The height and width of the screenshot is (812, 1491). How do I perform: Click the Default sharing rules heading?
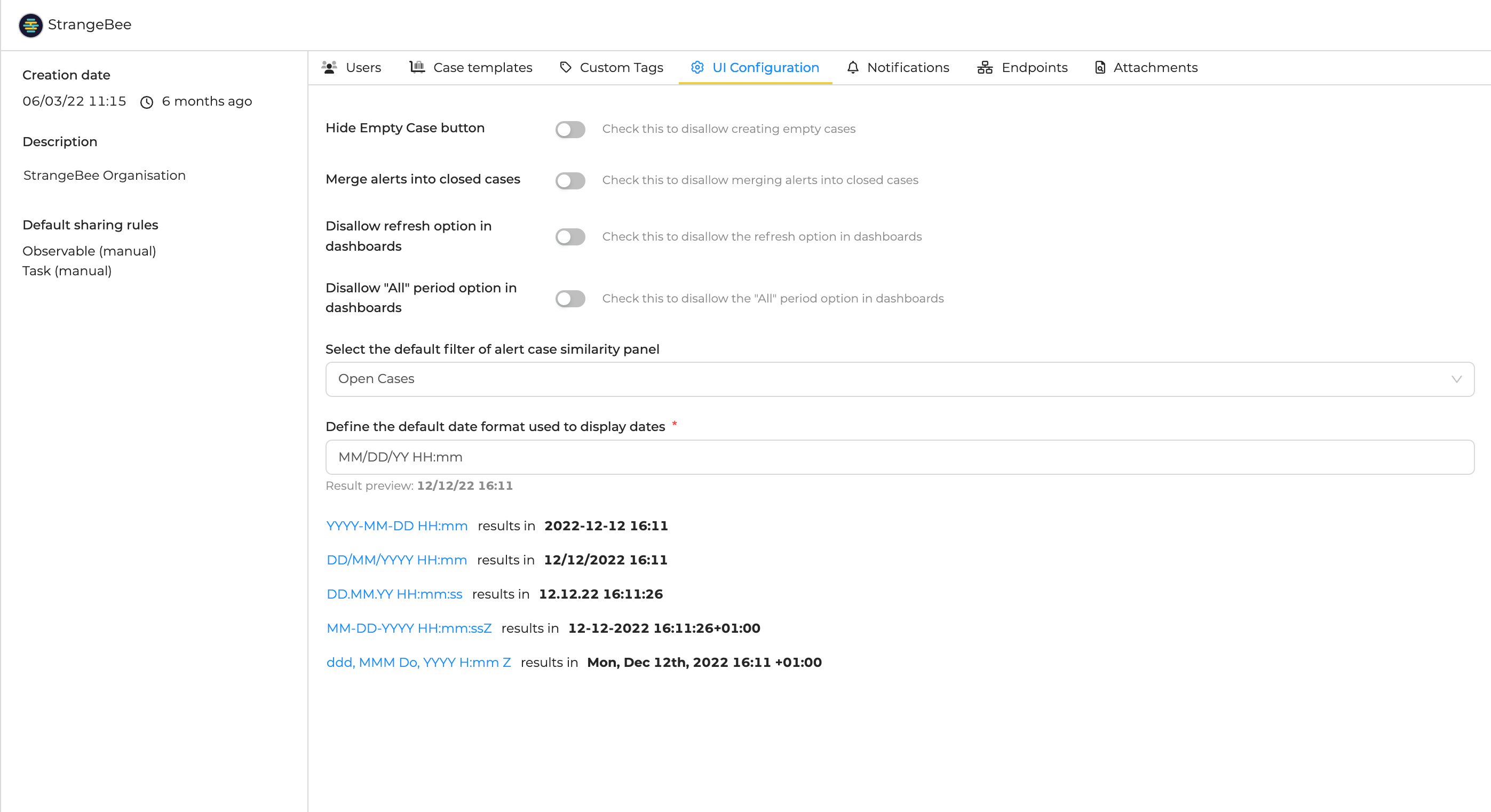point(90,225)
